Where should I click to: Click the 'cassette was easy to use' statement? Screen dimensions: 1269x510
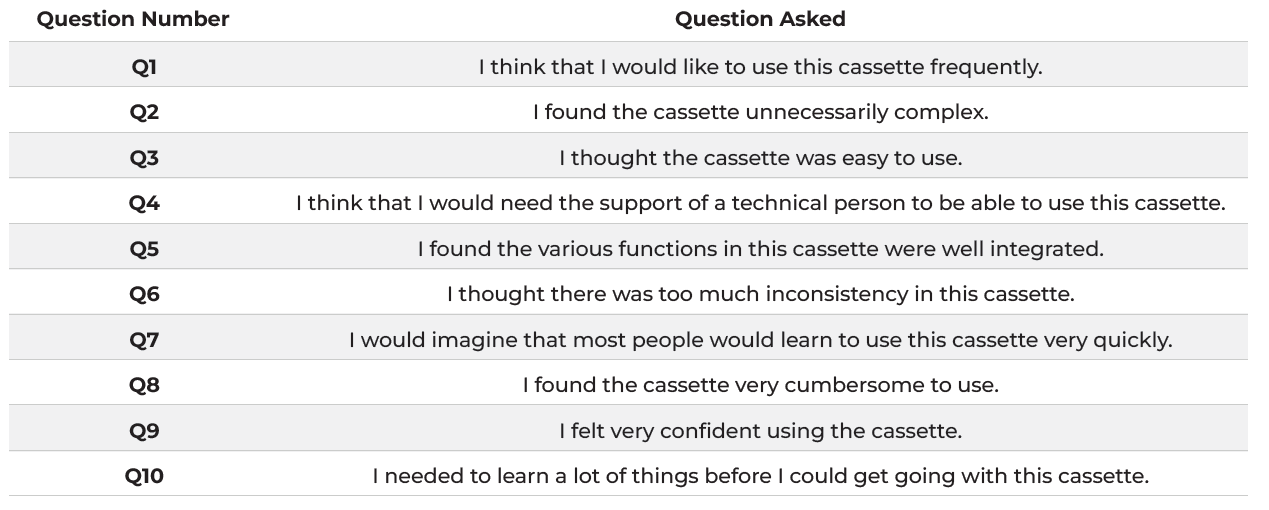[x=760, y=158]
